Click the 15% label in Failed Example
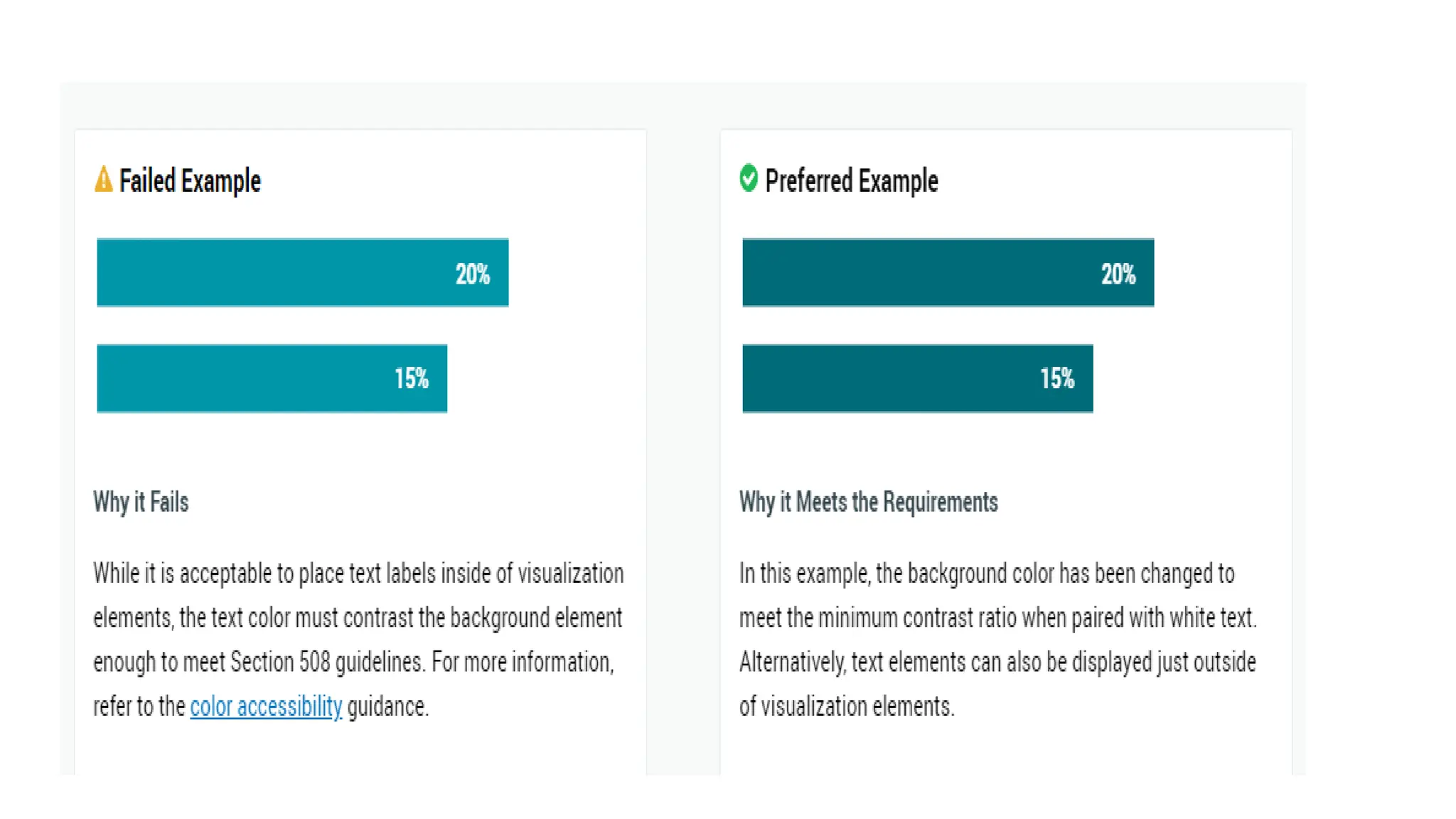Viewport: 1456px width, 819px height. (x=412, y=379)
